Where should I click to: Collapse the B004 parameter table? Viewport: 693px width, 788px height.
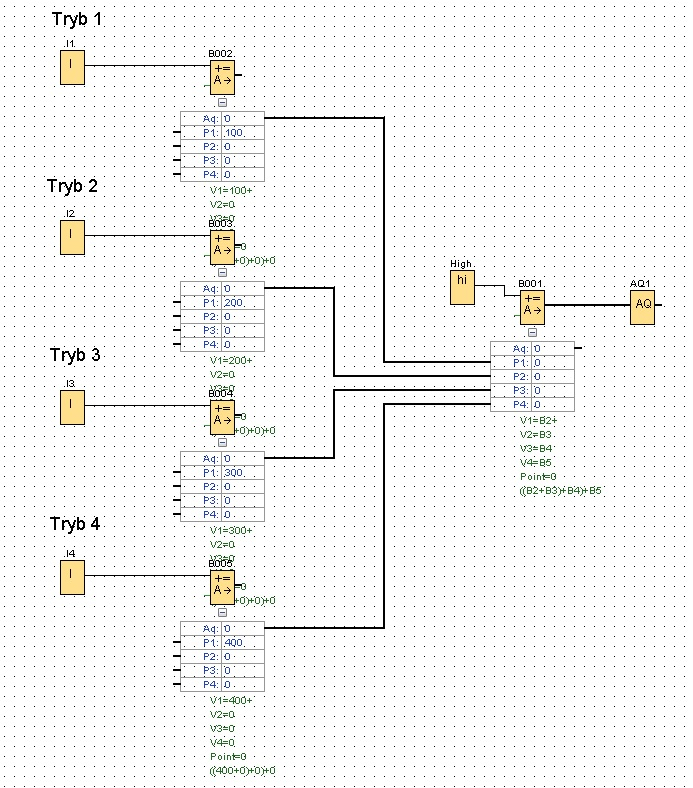[x=222, y=442]
